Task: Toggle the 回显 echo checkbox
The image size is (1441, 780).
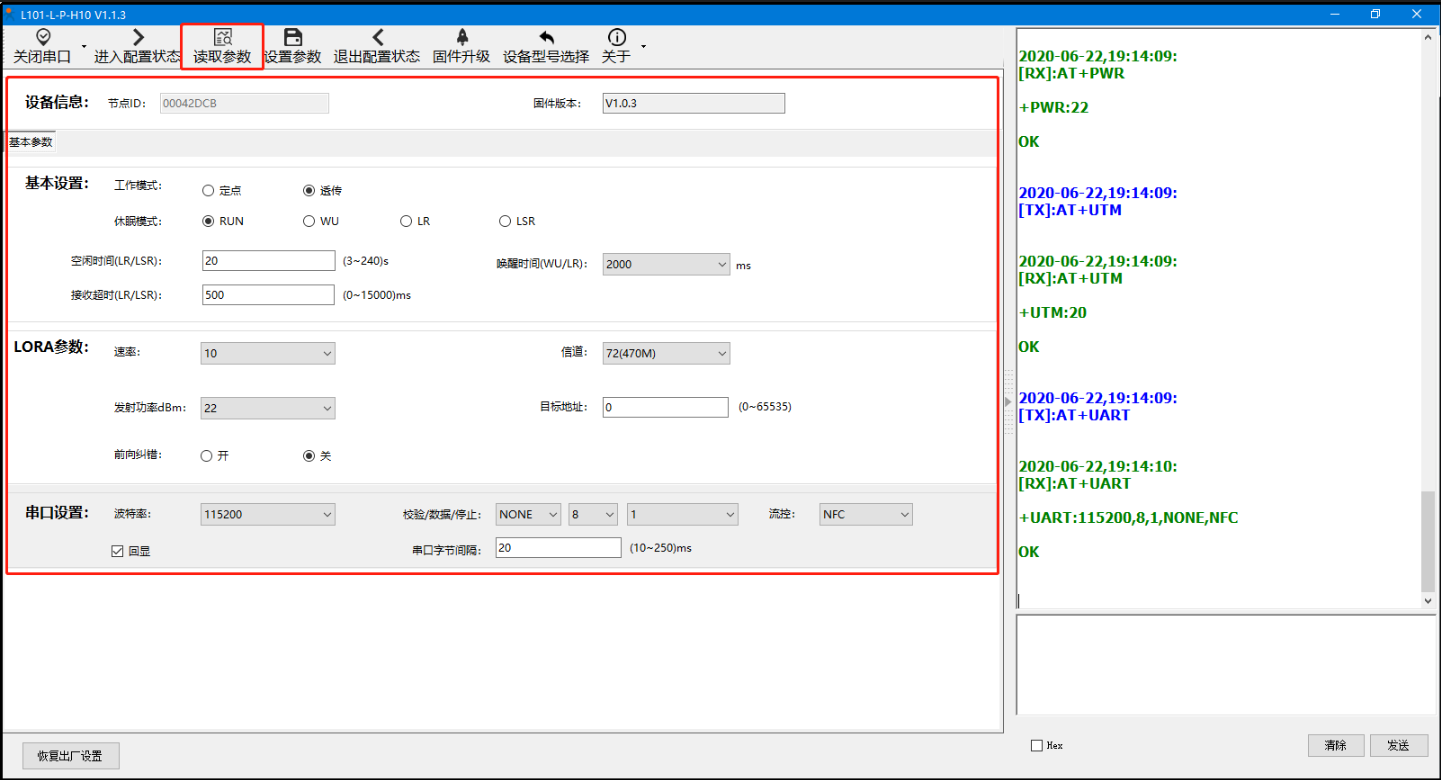Action: pos(118,550)
